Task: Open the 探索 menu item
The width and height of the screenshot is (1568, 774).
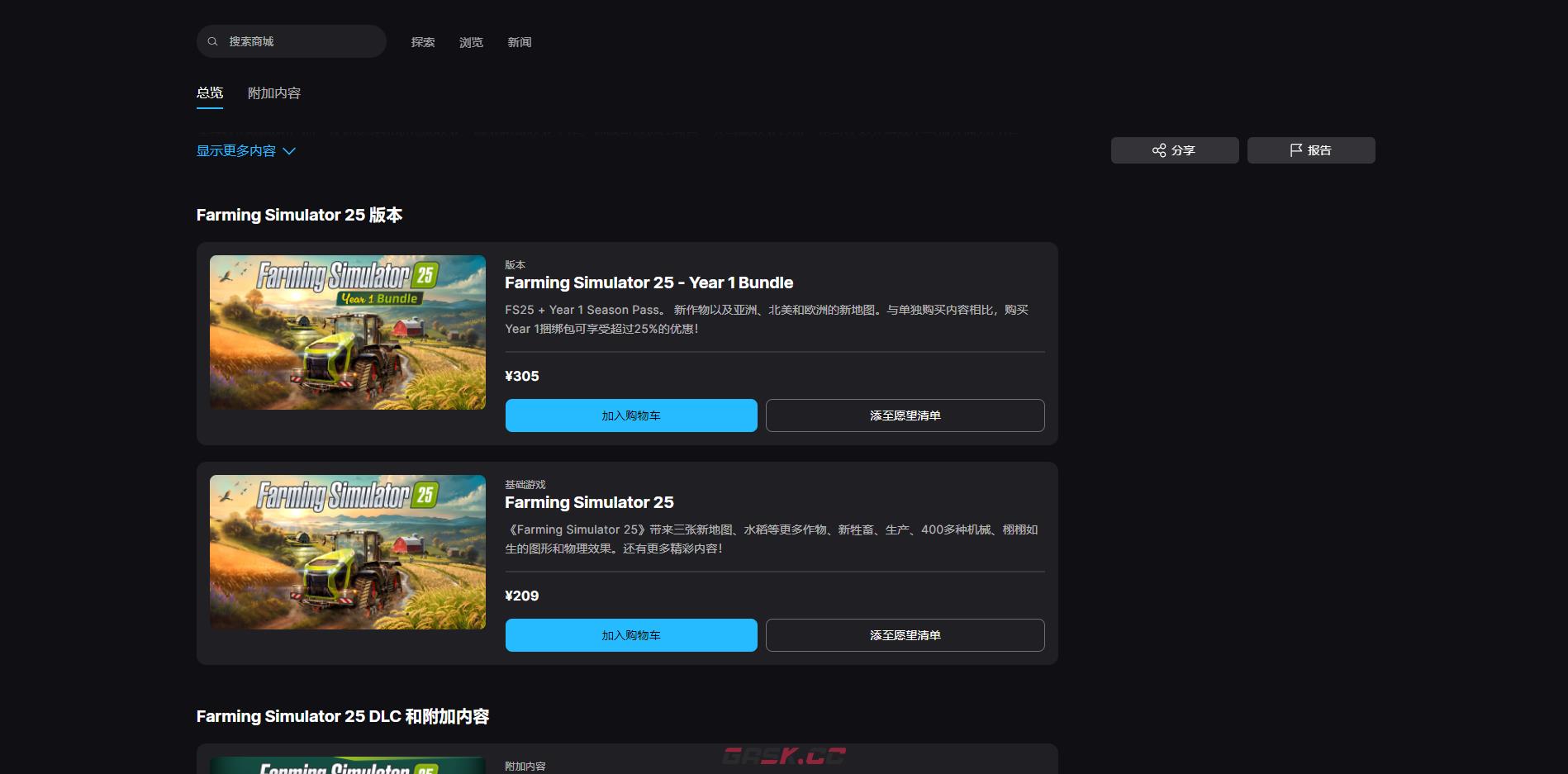Action: [422, 42]
